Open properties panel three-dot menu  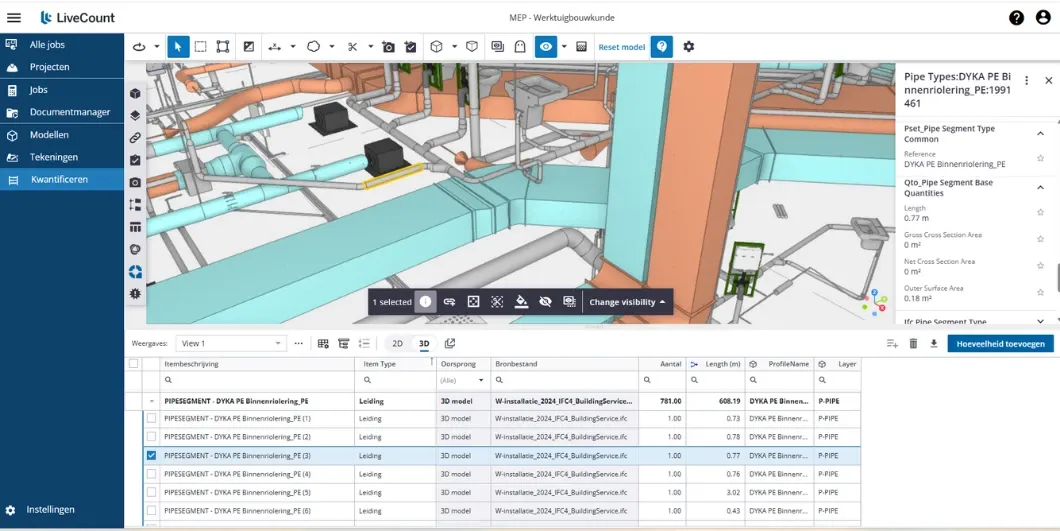[1026, 80]
